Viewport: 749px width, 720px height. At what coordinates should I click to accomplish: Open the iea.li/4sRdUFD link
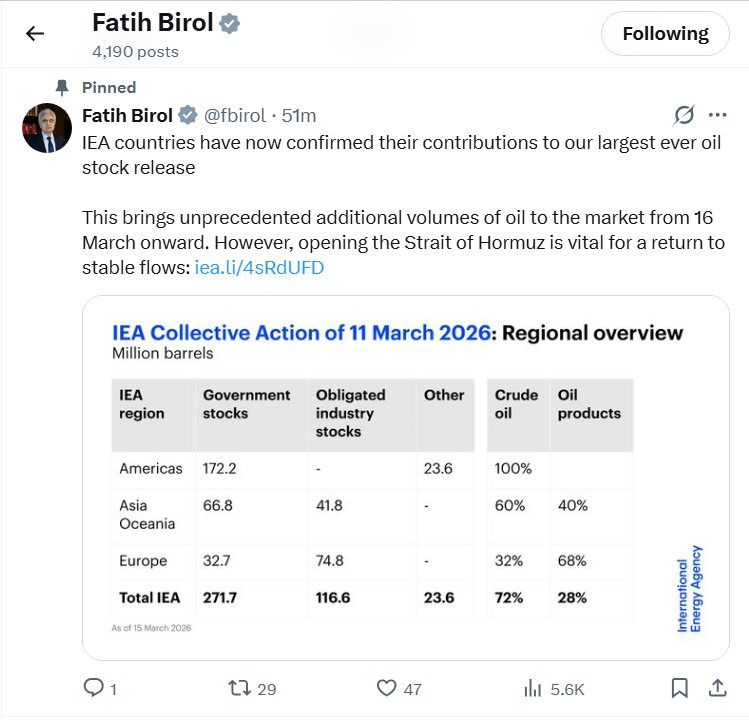tap(259, 268)
